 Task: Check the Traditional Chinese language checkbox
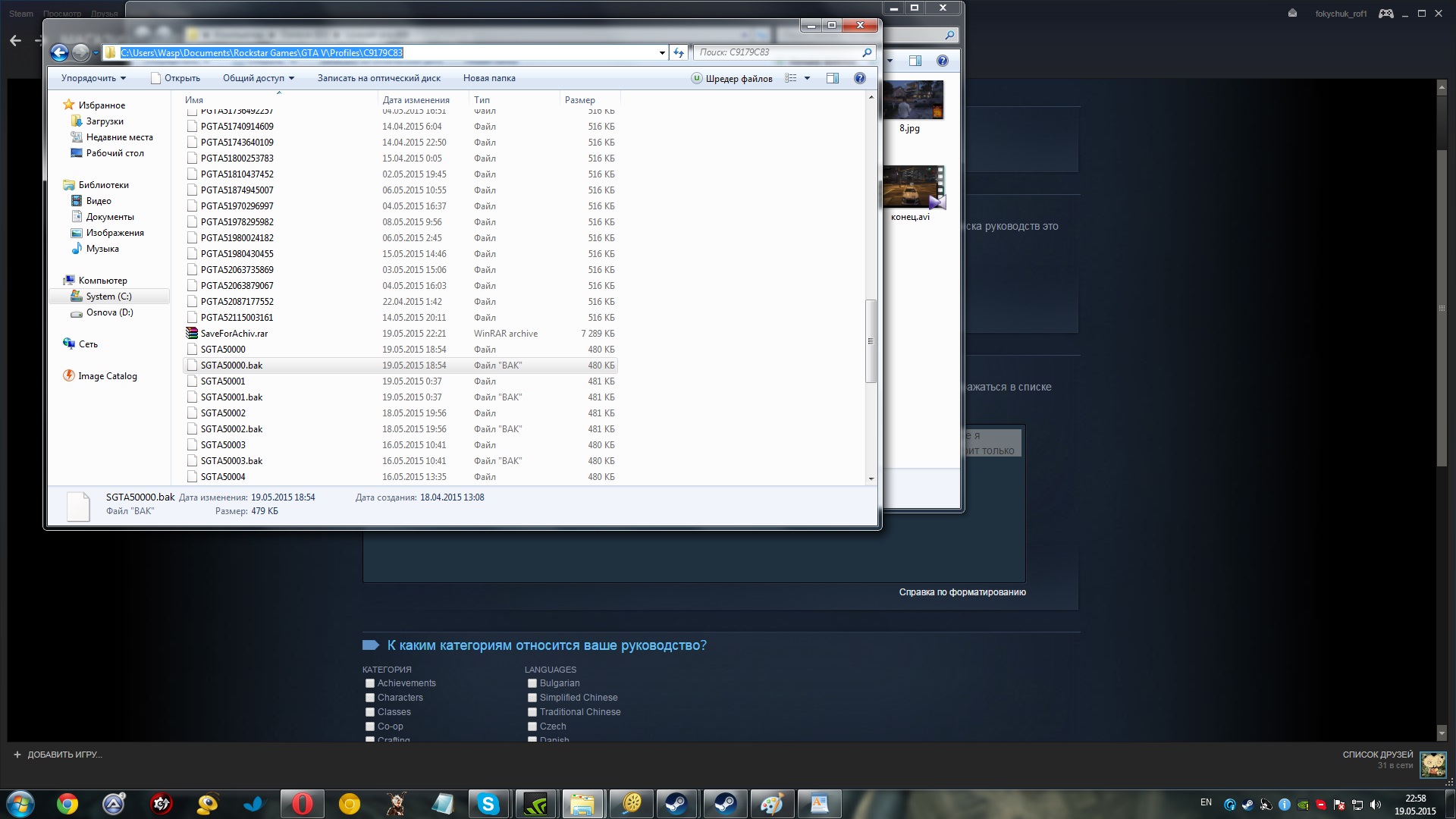[x=532, y=712]
